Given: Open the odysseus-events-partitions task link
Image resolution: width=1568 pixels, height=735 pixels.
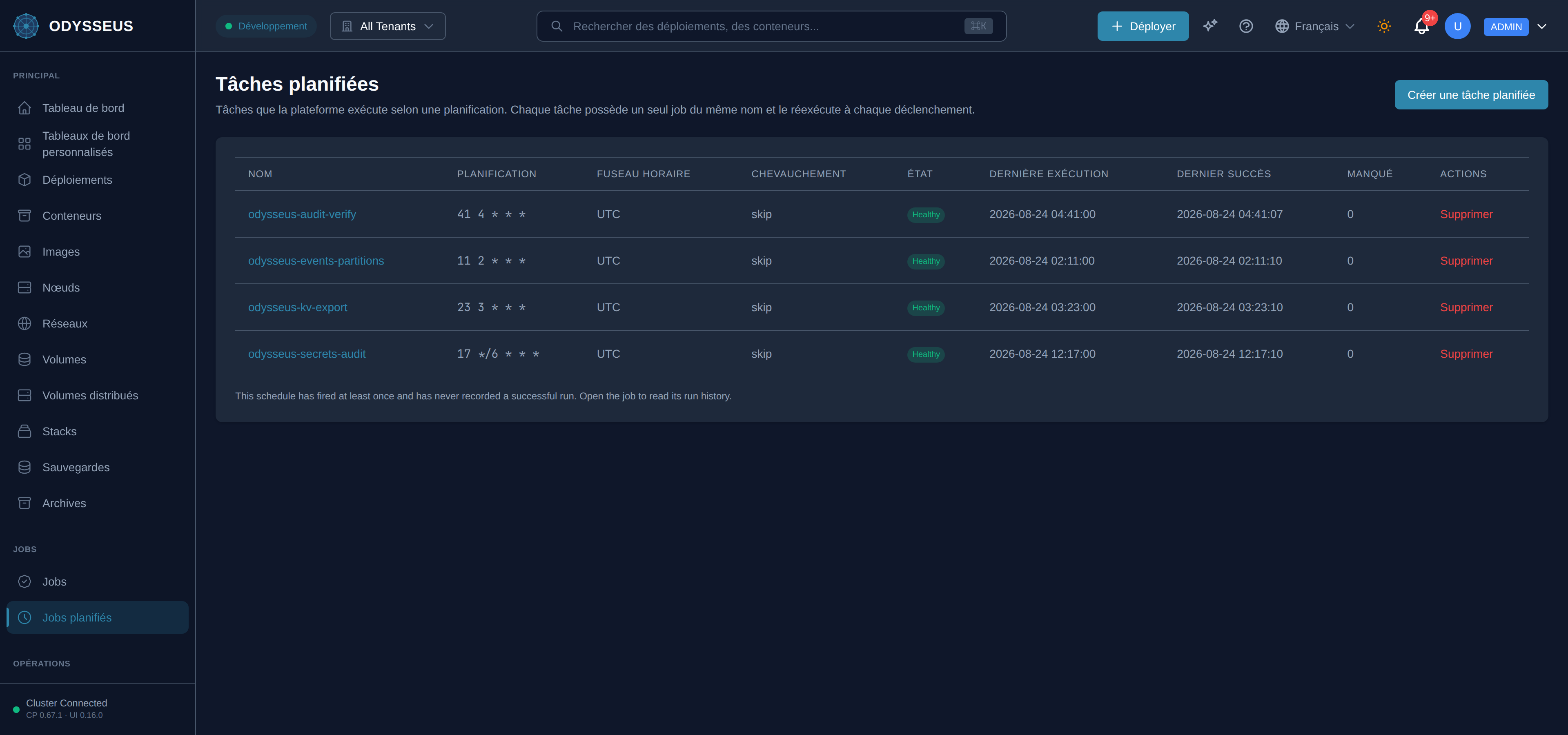Looking at the screenshot, I should [316, 261].
